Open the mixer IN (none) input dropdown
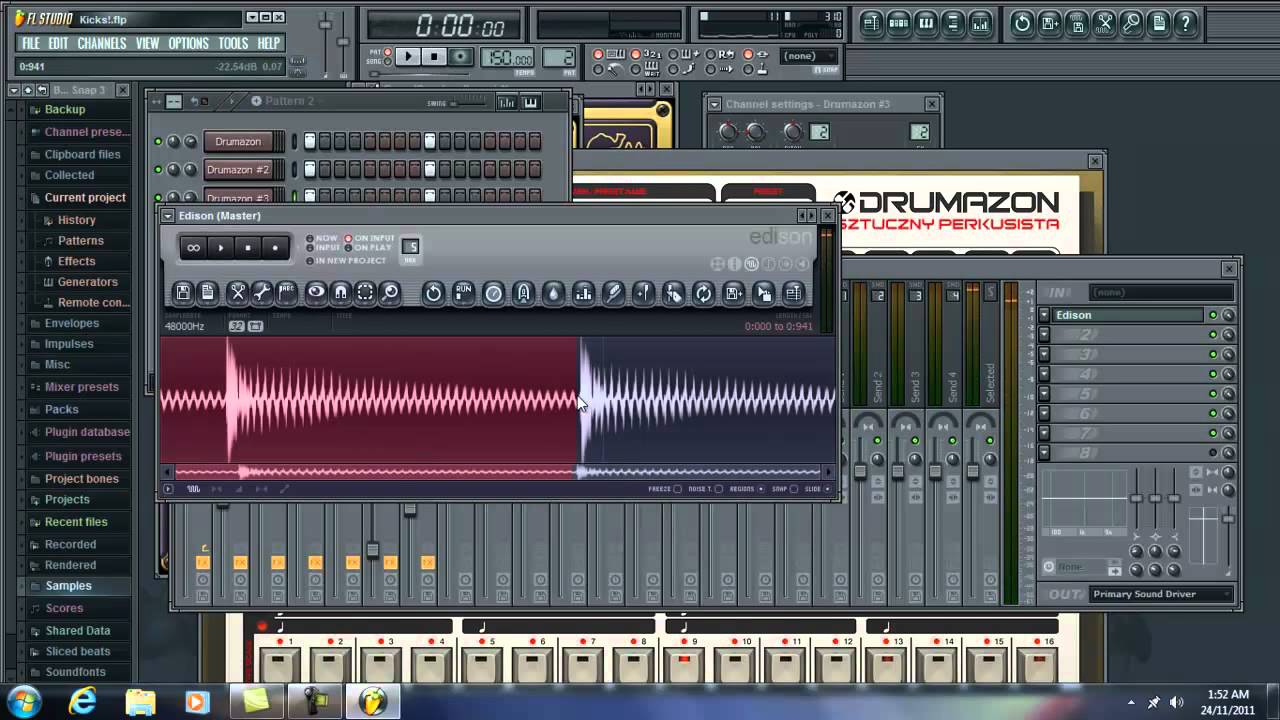This screenshot has height=720, width=1280. click(x=1161, y=292)
